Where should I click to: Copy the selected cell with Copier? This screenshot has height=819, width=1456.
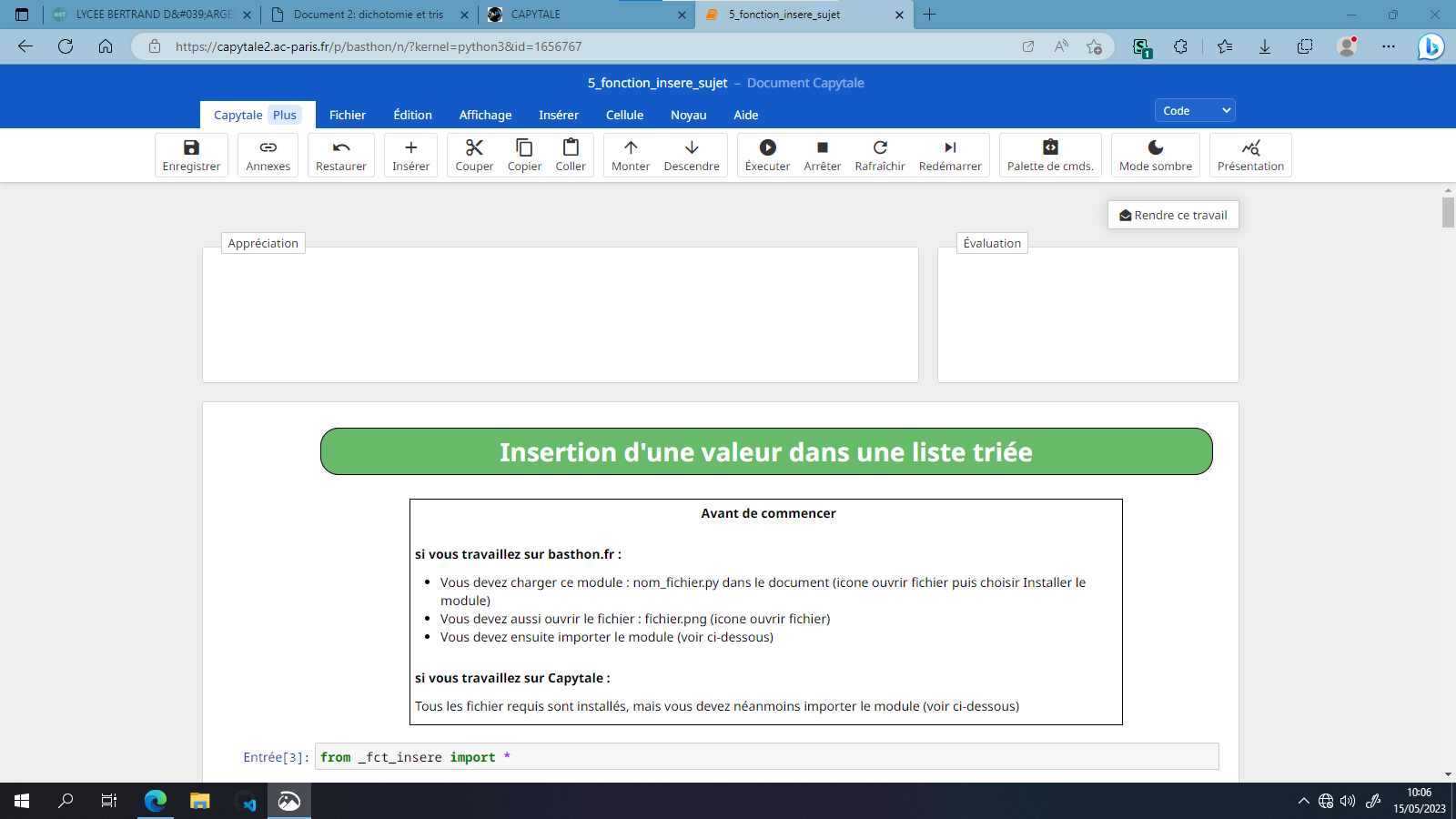coord(524,155)
